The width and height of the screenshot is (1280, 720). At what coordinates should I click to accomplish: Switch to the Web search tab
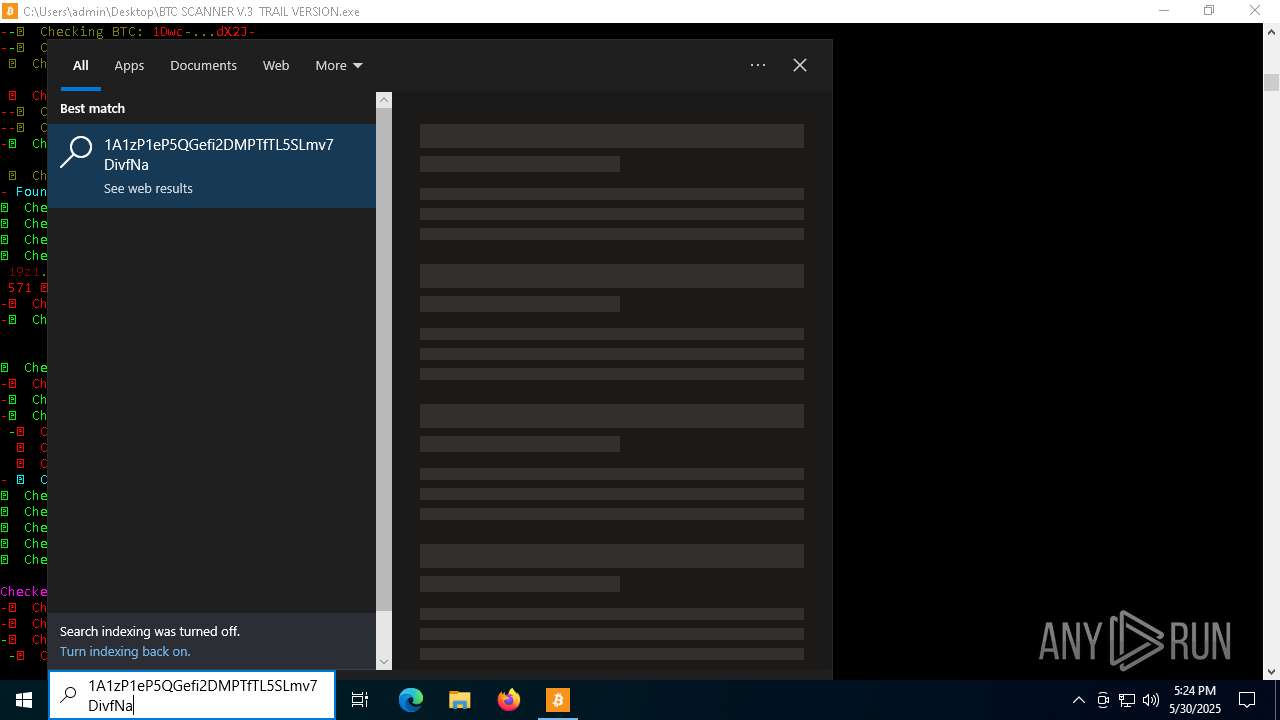(x=276, y=66)
